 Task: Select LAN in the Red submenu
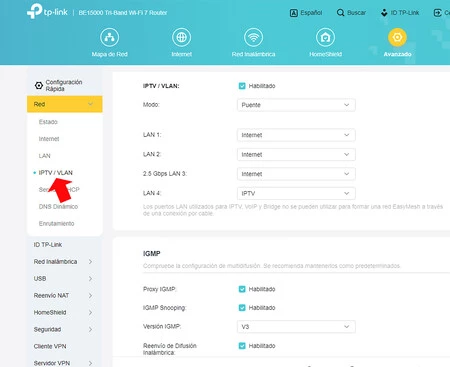(x=44, y=156)
